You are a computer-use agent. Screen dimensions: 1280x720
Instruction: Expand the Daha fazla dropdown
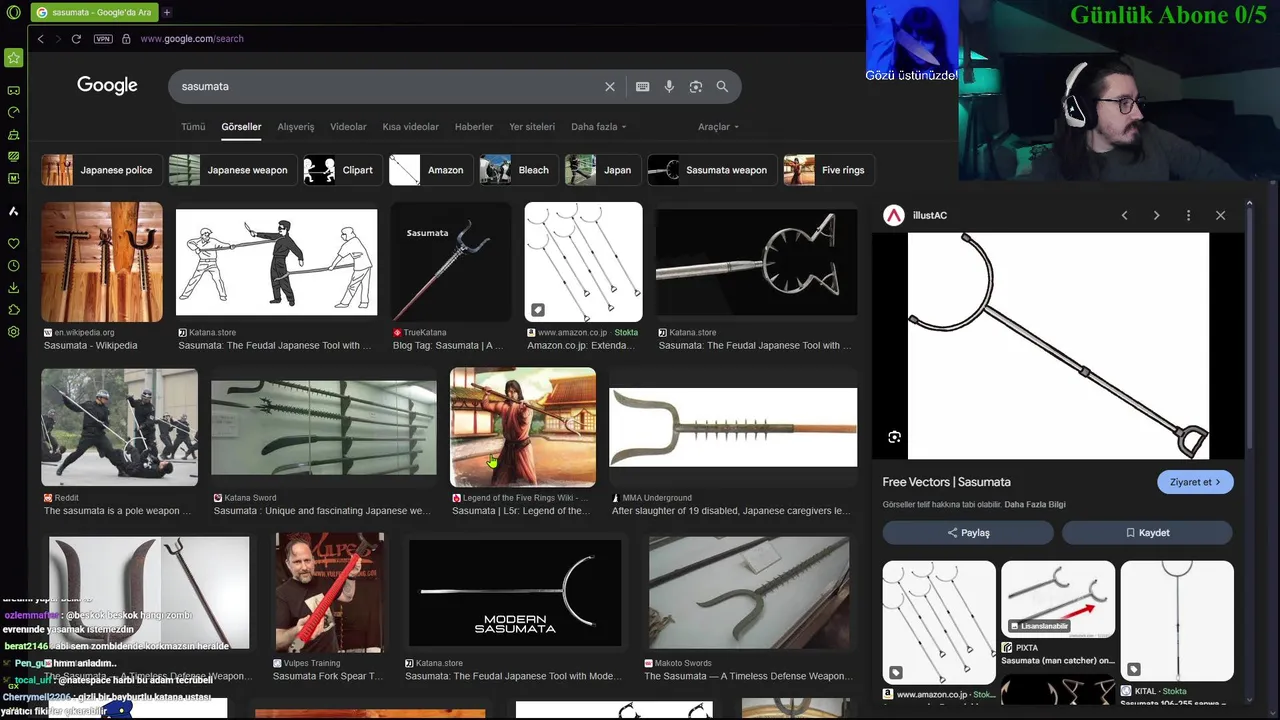pyautogui.click(x=599, y=127)
